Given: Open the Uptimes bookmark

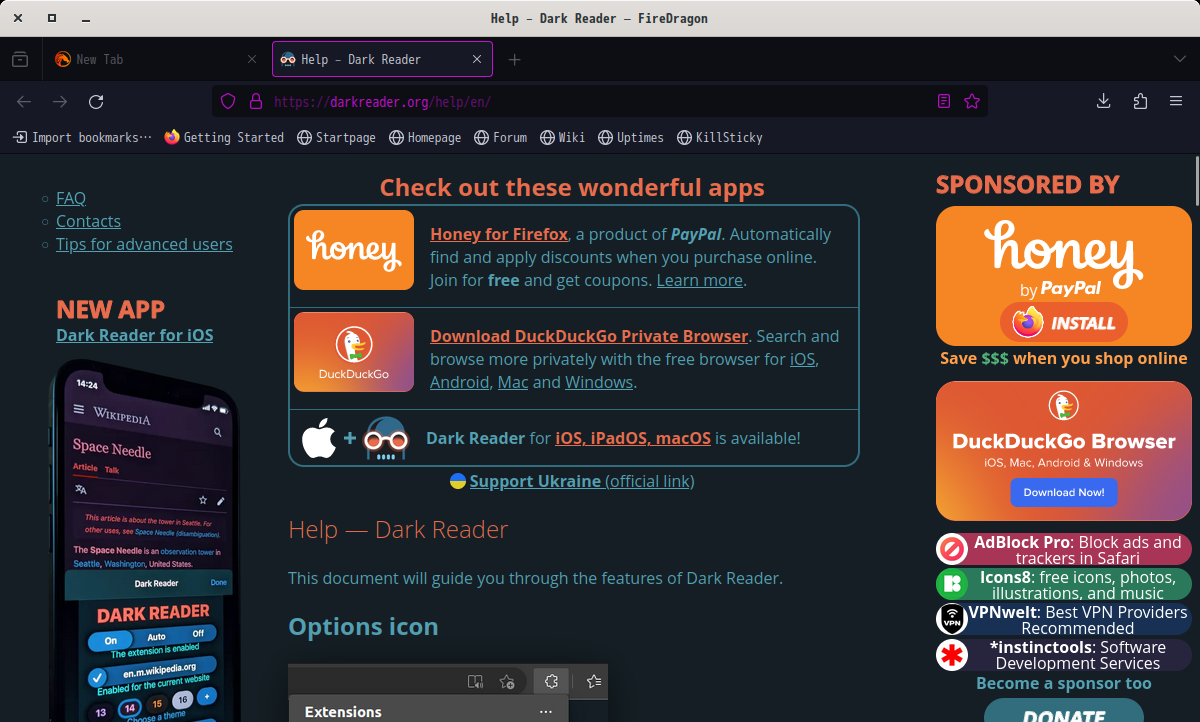Looking at the screenshot, I should pyautogui.click(x=631, y=137).
